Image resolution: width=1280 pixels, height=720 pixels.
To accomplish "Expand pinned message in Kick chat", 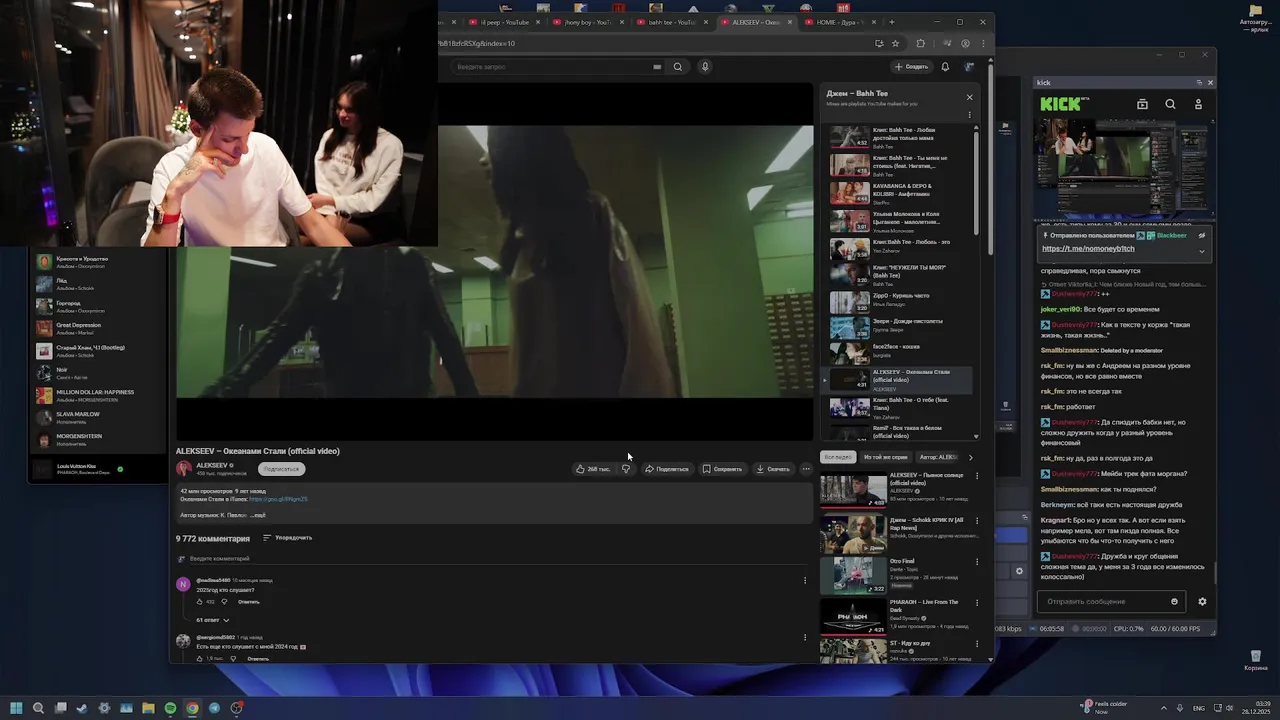I will (1202, 251).
